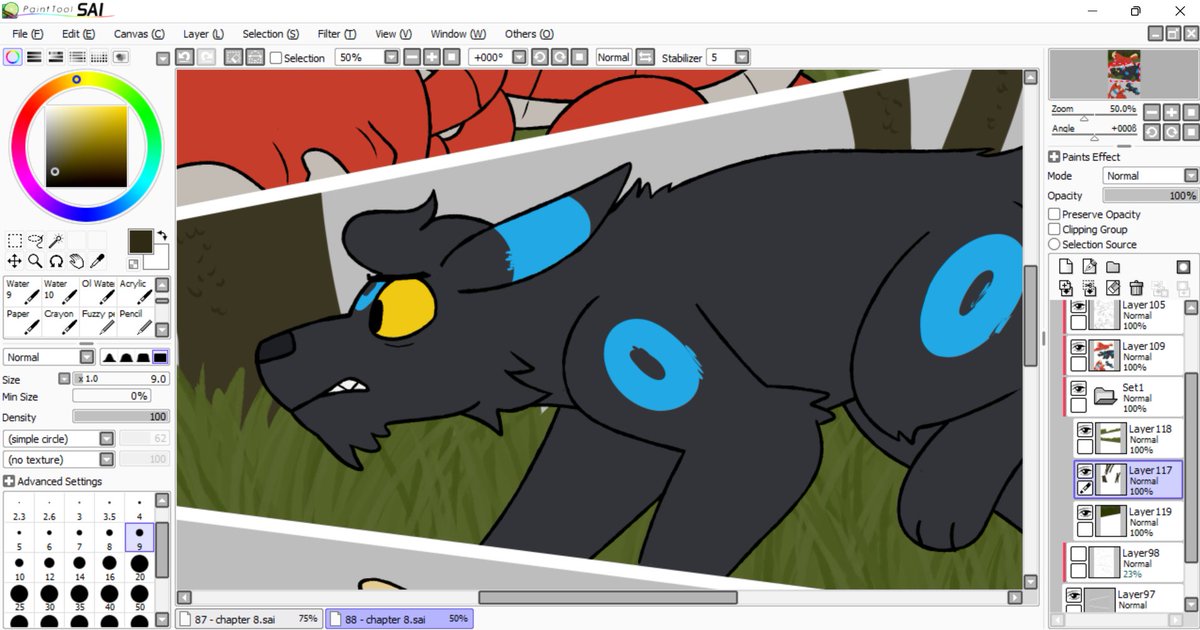Open the Canvas menu
The width and height of the screenshot is (1200, 630).
(x=139, y=34)
